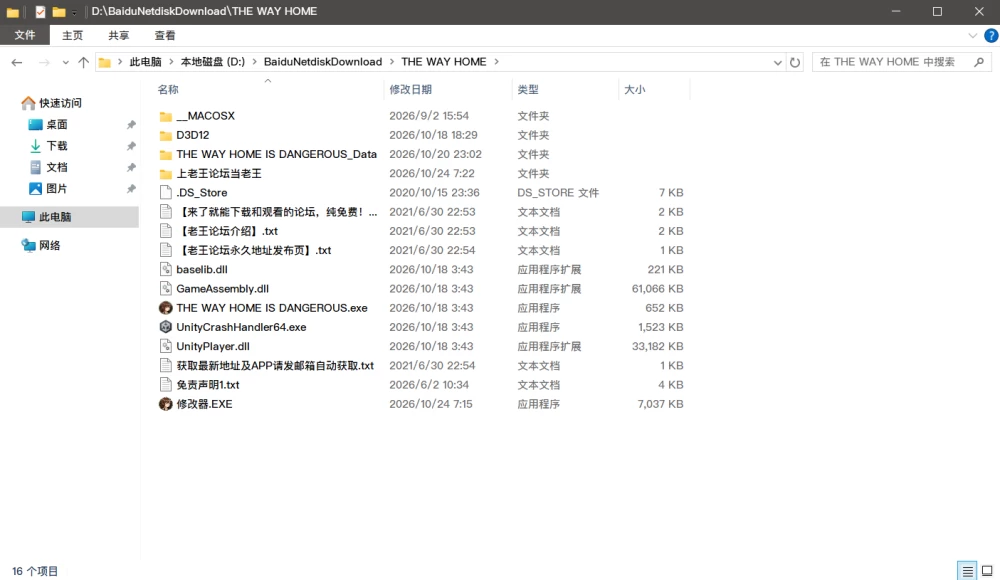This screenshot has height=580, width=1000.
Task: Select 网络 in the navigation pane
Action: (50, 246)
